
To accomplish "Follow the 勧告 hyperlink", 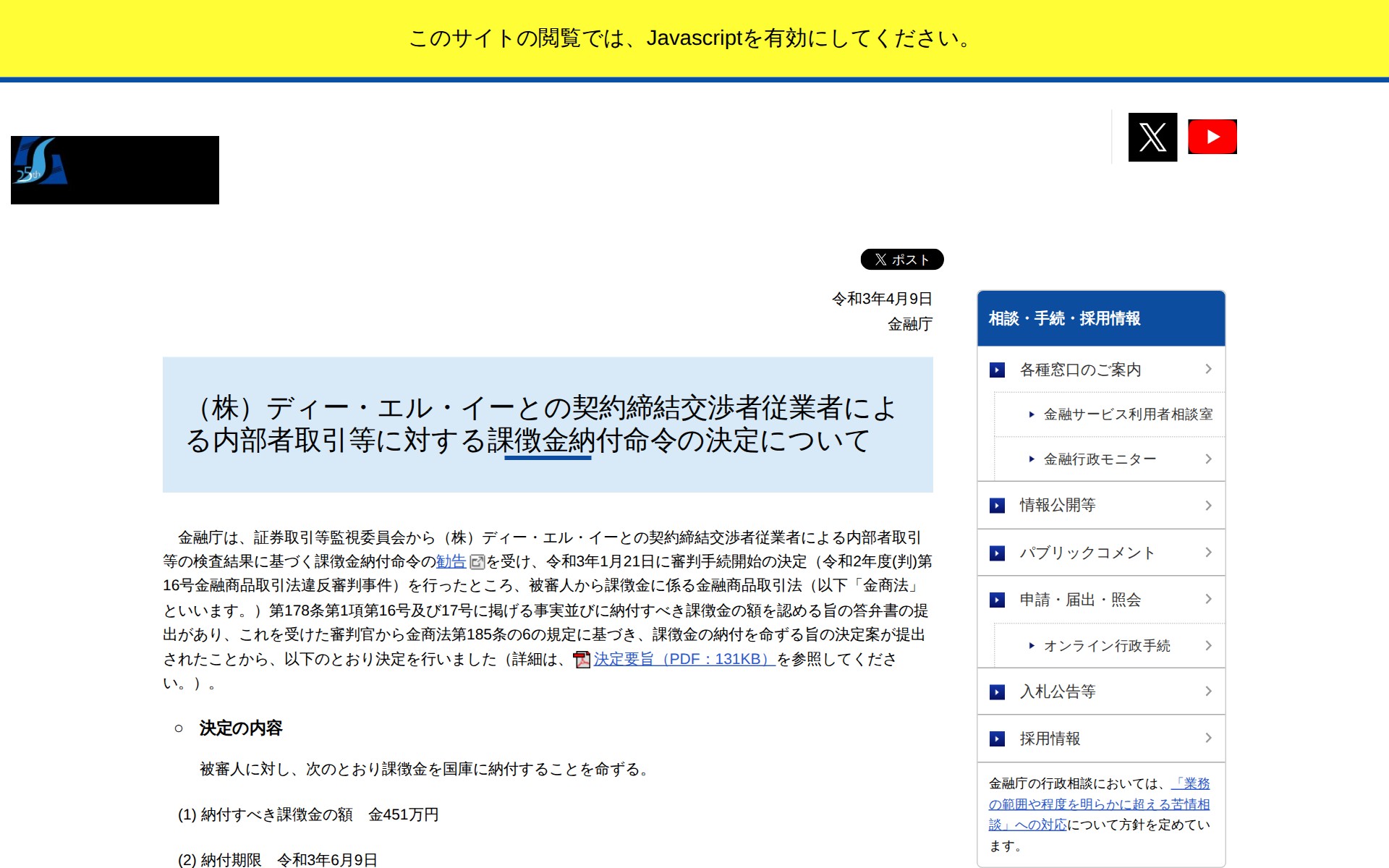I will click(x=451, y=561).
